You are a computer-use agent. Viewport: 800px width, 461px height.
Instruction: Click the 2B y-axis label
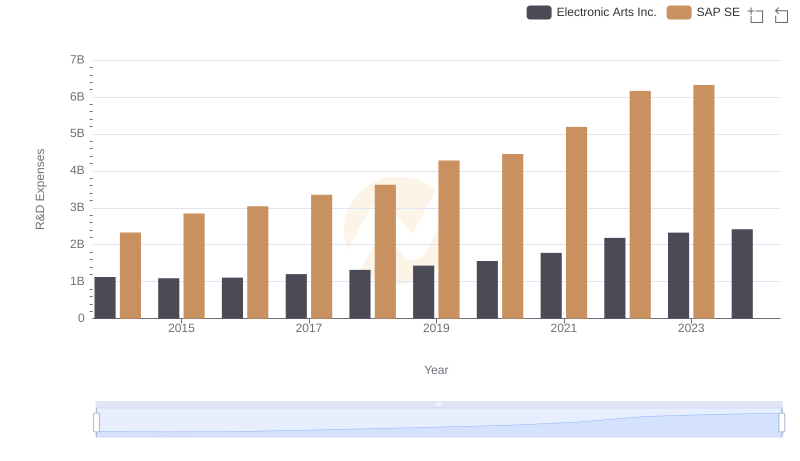[x=77, y=244]
